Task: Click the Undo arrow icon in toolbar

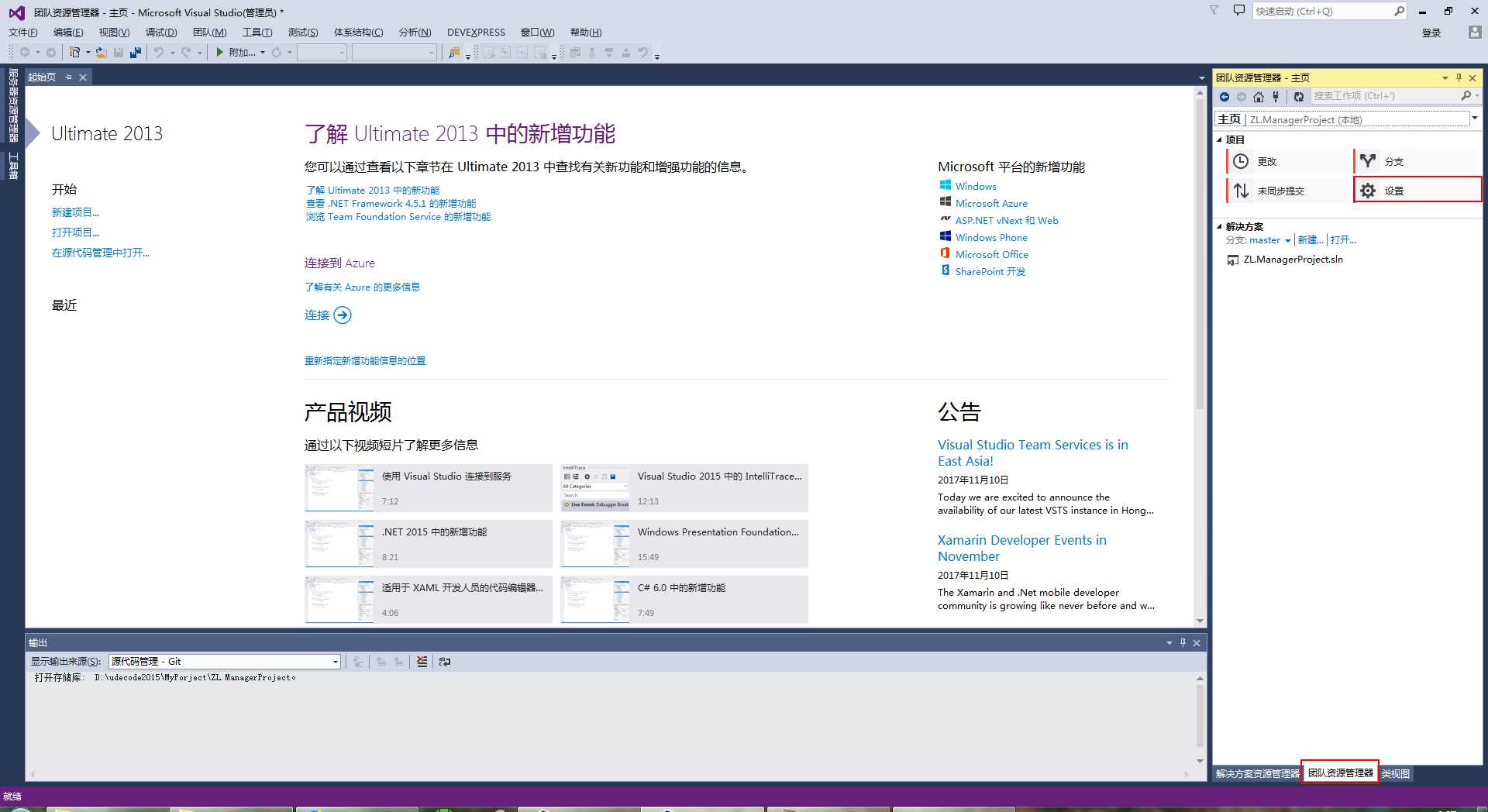Action: (x=158, y=53)
